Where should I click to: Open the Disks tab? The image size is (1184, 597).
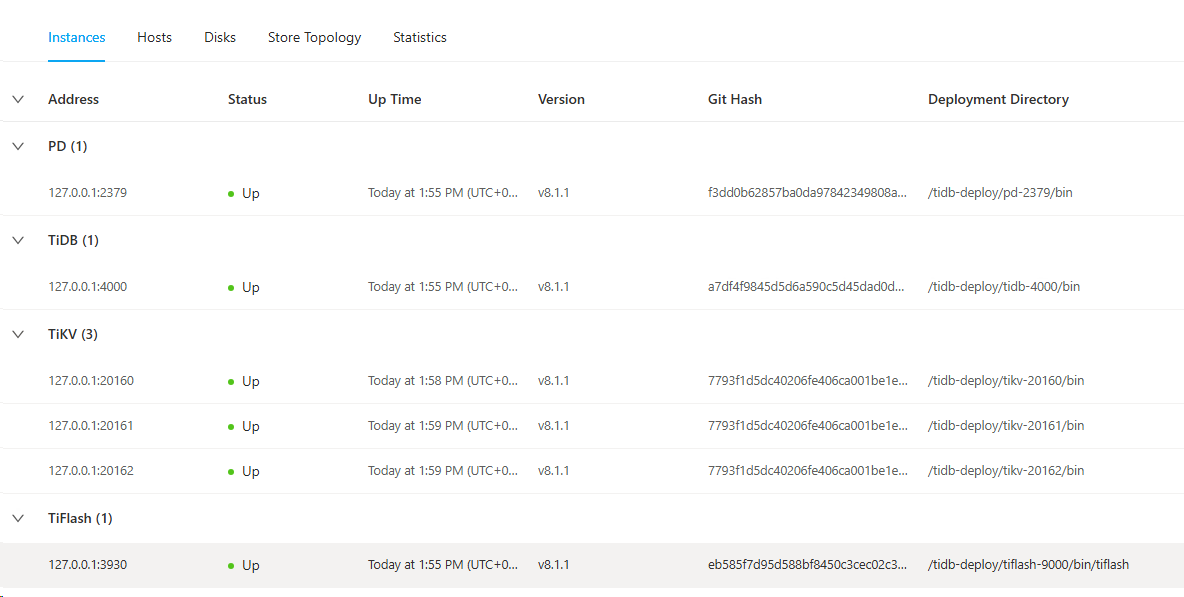pyautogui.click(x=220, y=37)
